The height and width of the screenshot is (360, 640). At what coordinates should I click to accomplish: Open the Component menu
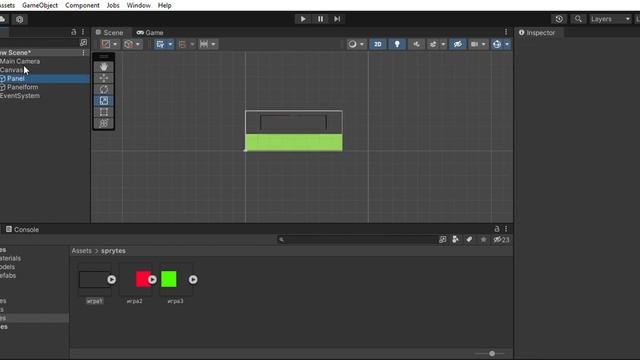82,5
